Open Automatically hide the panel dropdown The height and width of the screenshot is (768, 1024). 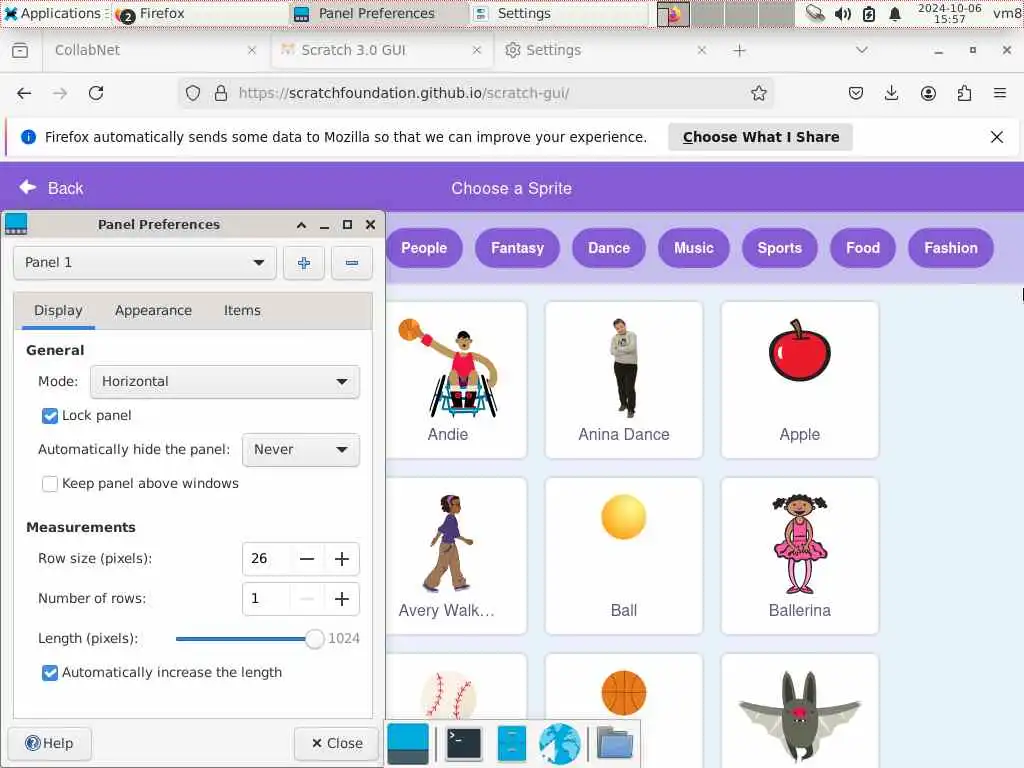coord(300,450)
